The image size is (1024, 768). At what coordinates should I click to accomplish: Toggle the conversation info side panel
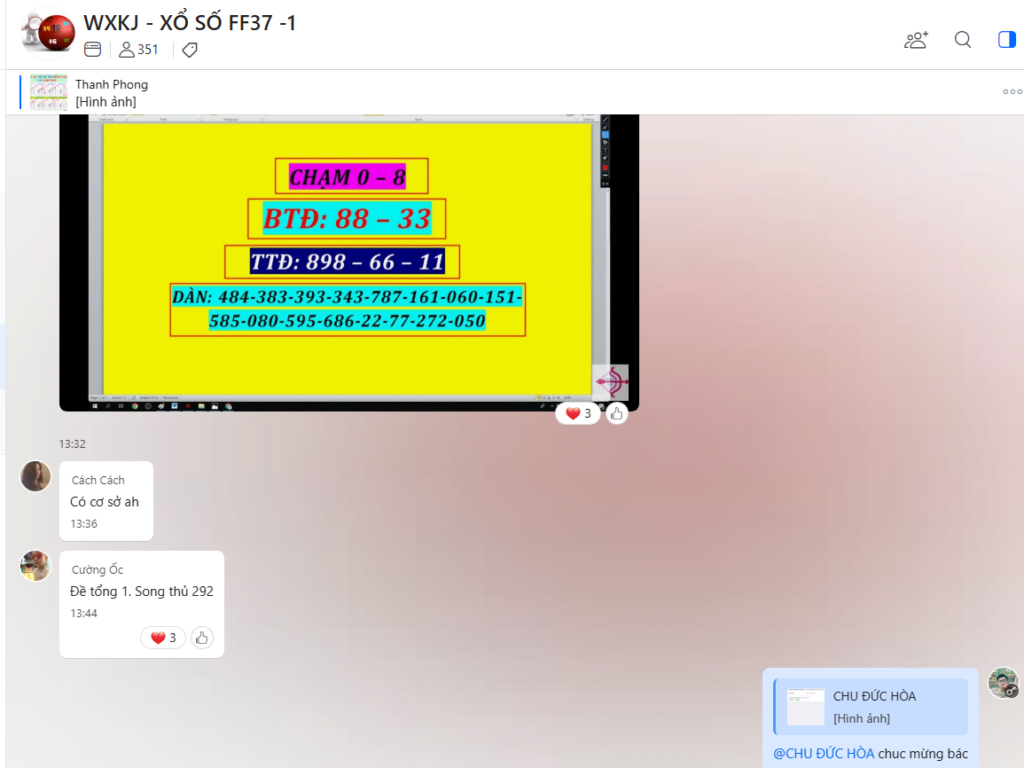(1006, 39)
